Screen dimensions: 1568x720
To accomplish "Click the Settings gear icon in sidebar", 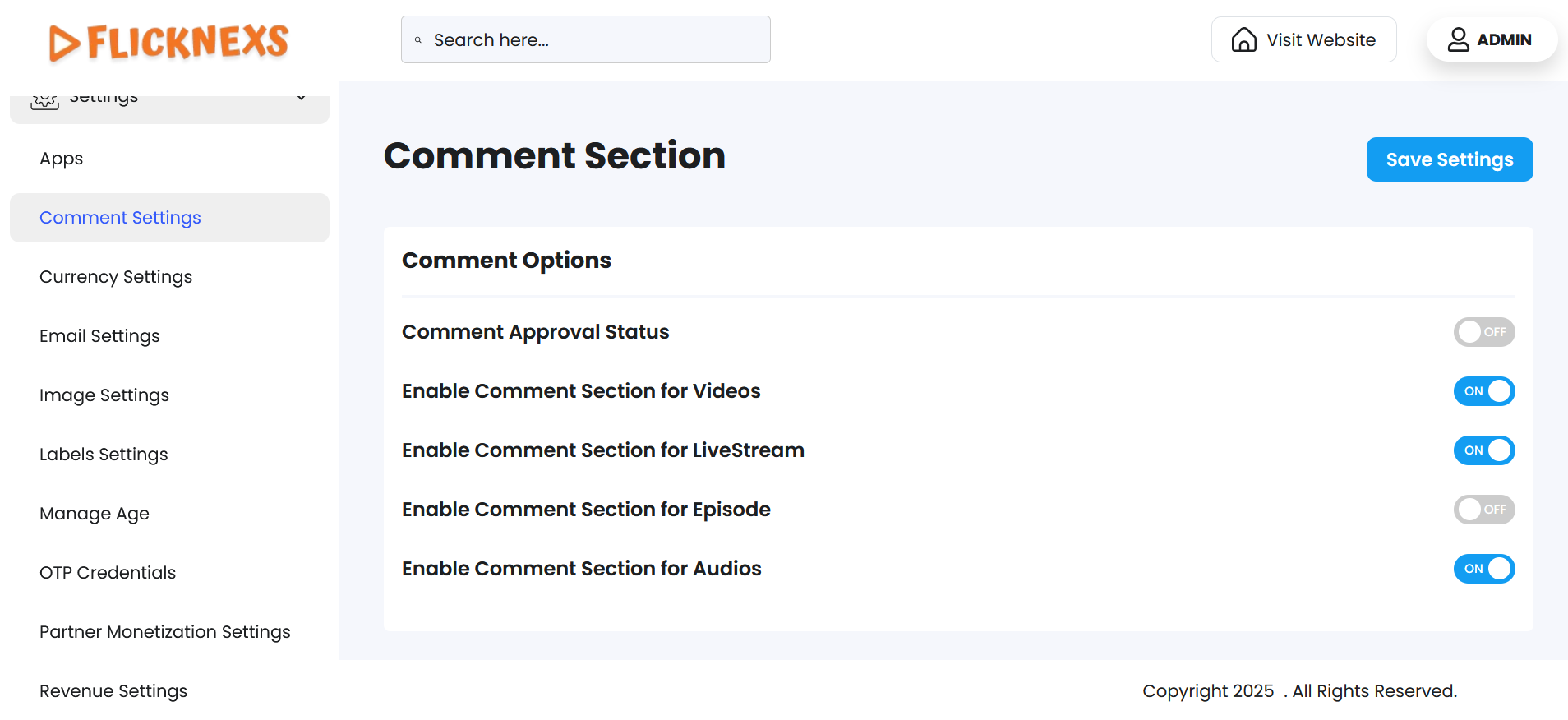I will click(x=44, y=100).
